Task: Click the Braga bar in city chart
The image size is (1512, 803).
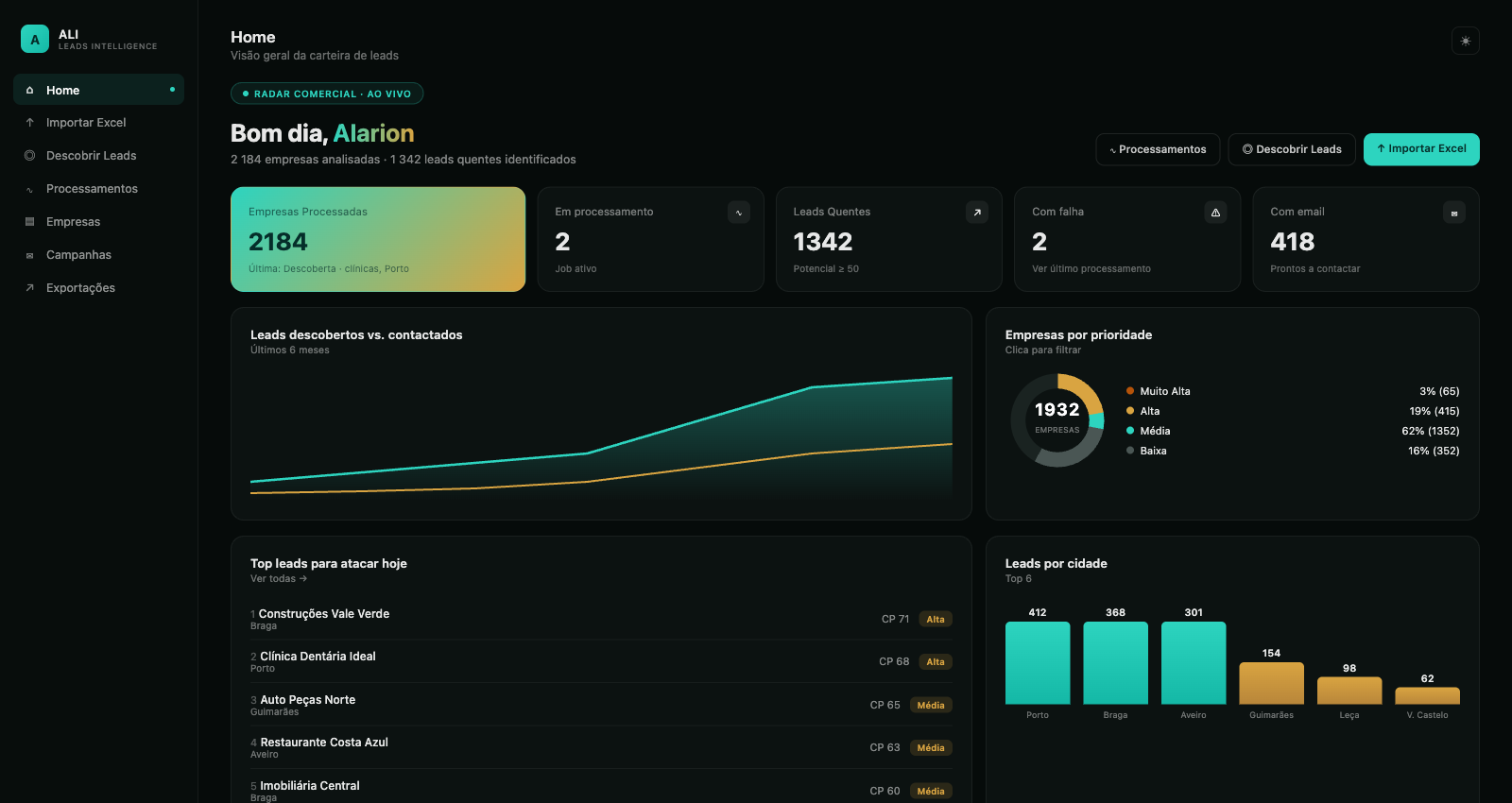Action: coord(1115,662)
